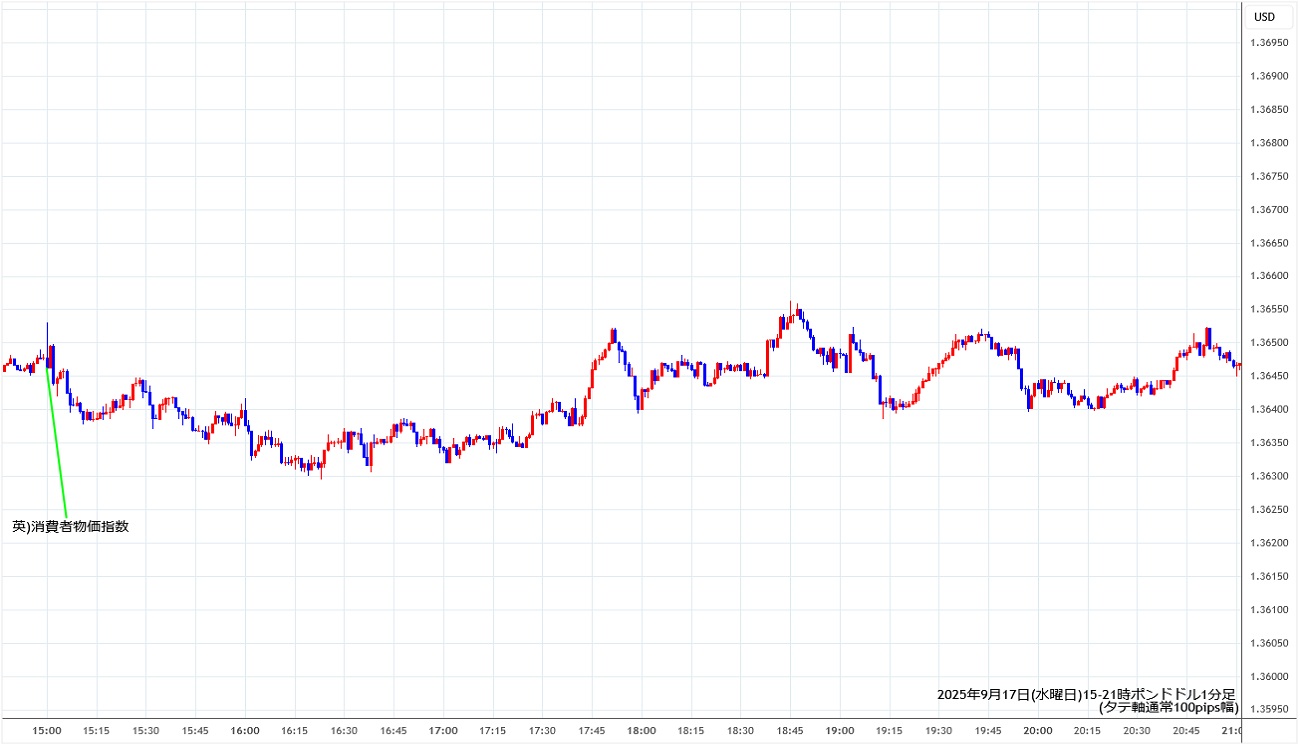1300x745 pixels.
Task: Click the 1.36050 price axis label
Action: (1268, 643)
